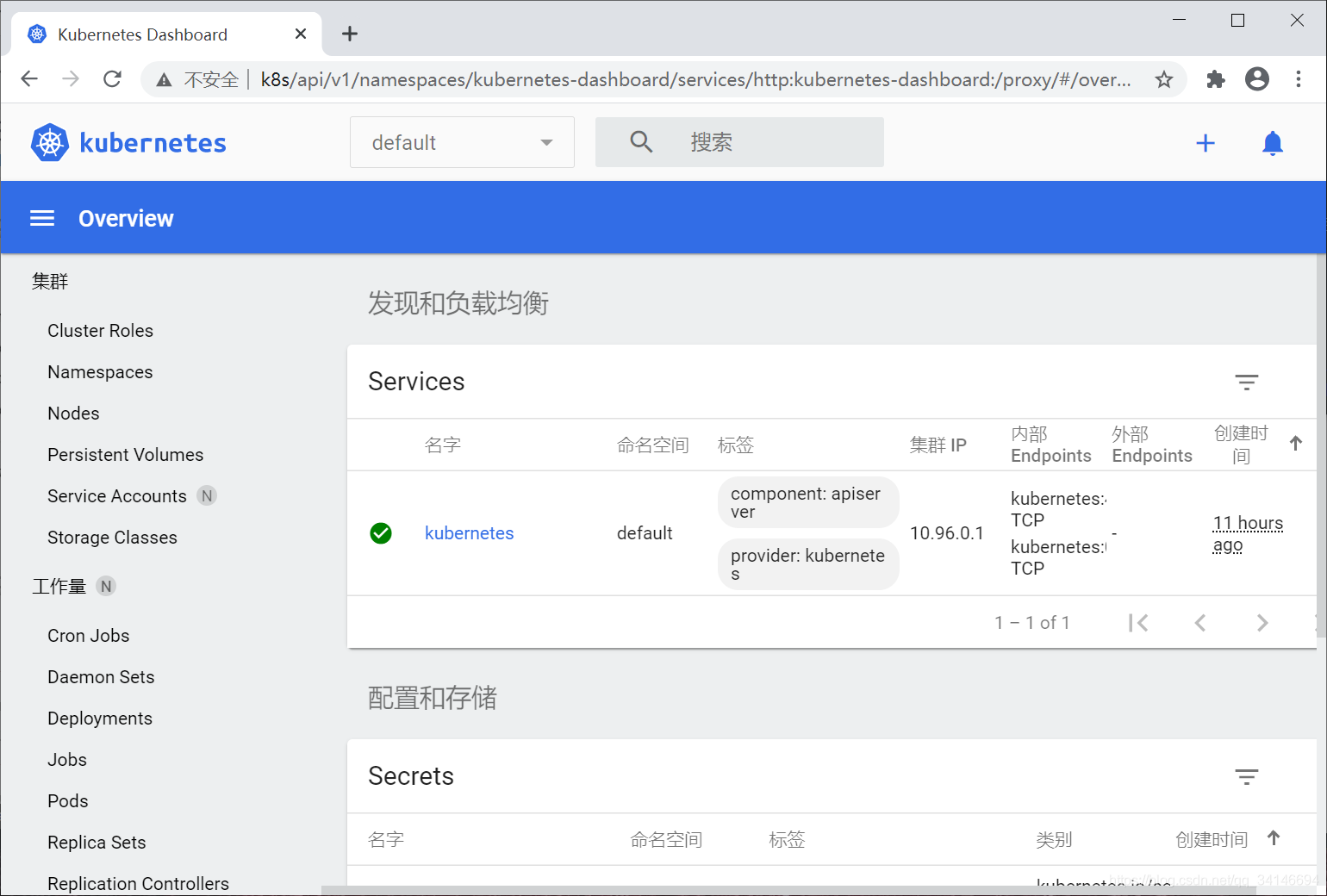The image size is (1327, 896).
Task: Click the Kubernetes logo
Action: (x=49, y=142)
